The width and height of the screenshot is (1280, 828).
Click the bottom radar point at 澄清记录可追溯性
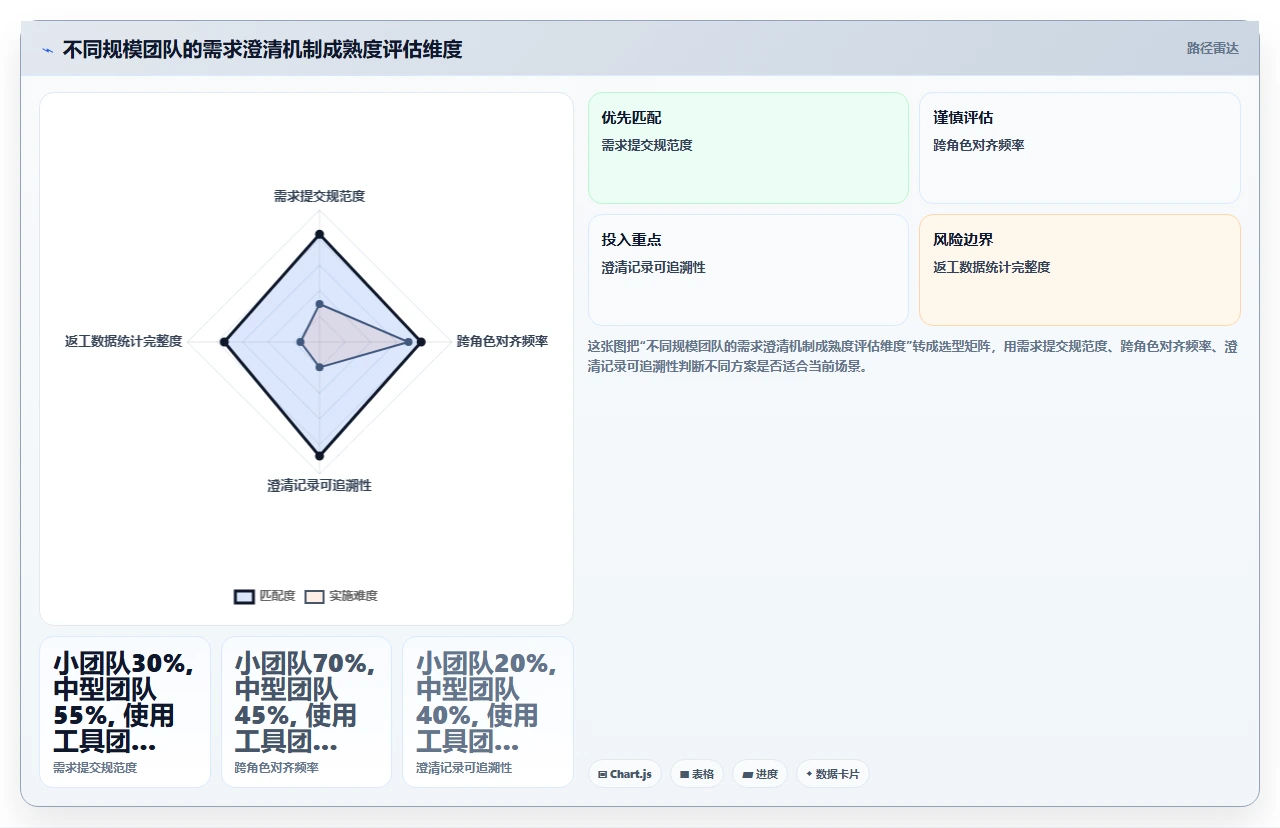(319, 456)
